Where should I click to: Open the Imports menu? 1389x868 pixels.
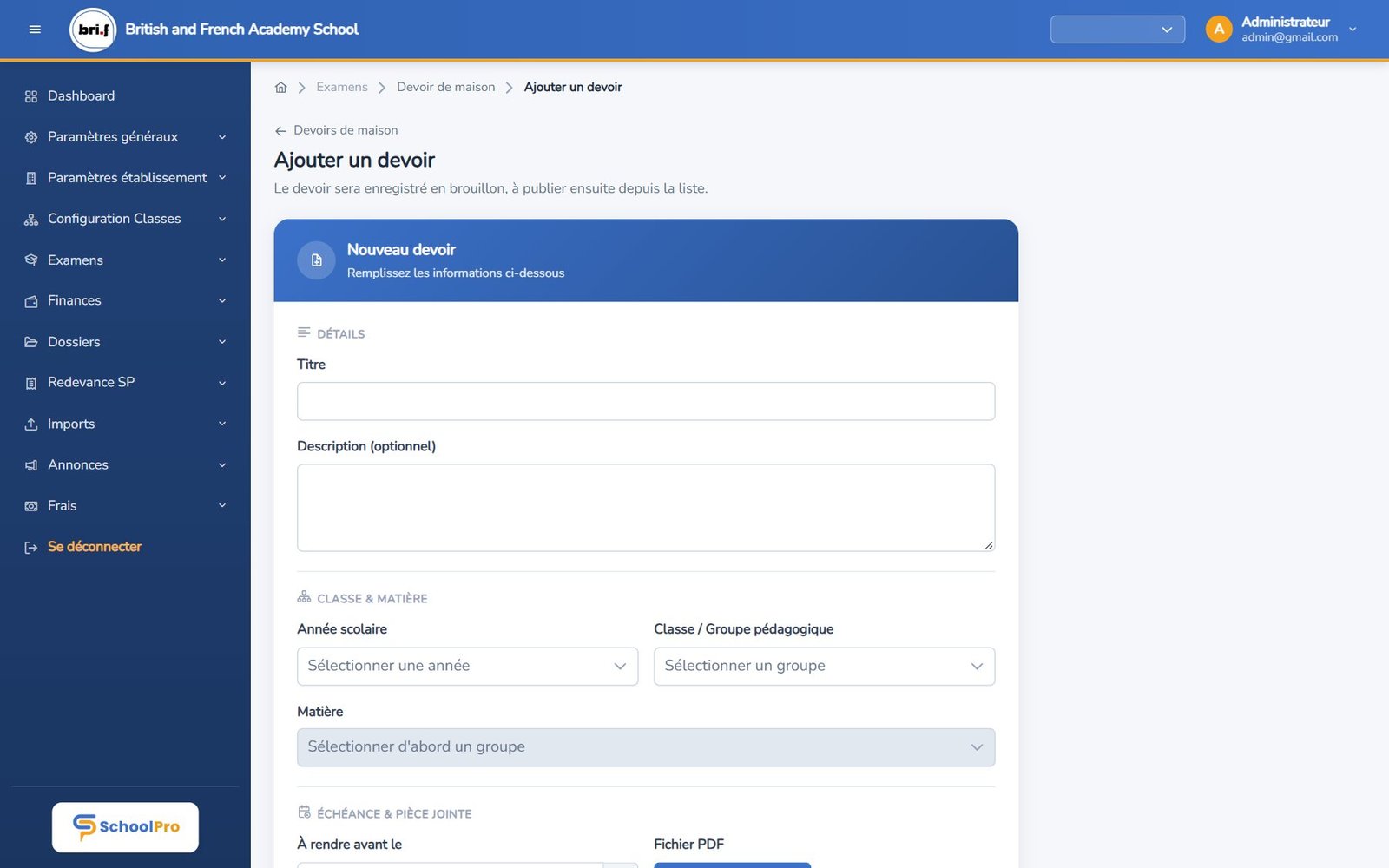pyautogui.click(x=125, y=424)
